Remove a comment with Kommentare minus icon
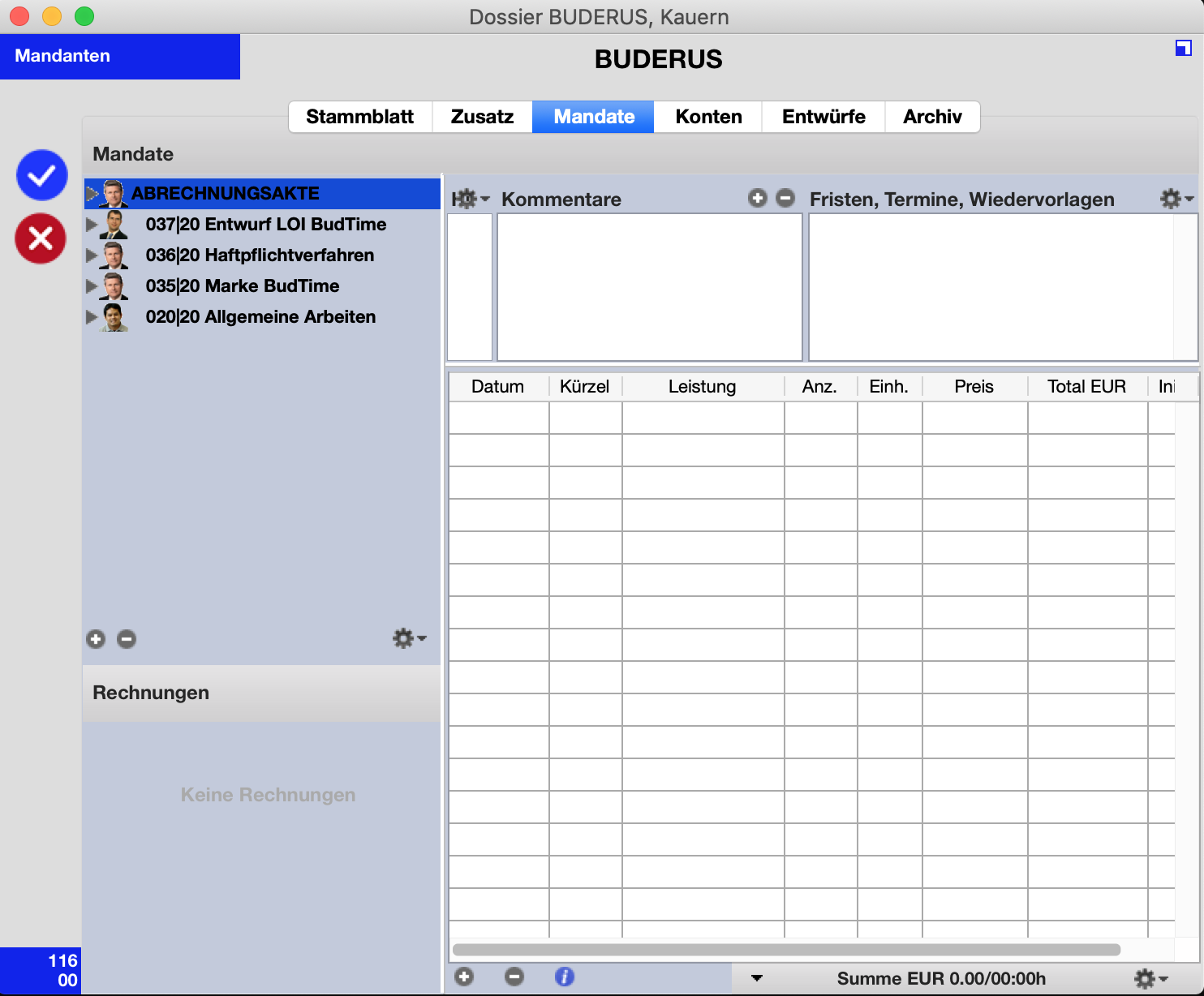This screenshot has width=1204, height=996. [785, 198]
